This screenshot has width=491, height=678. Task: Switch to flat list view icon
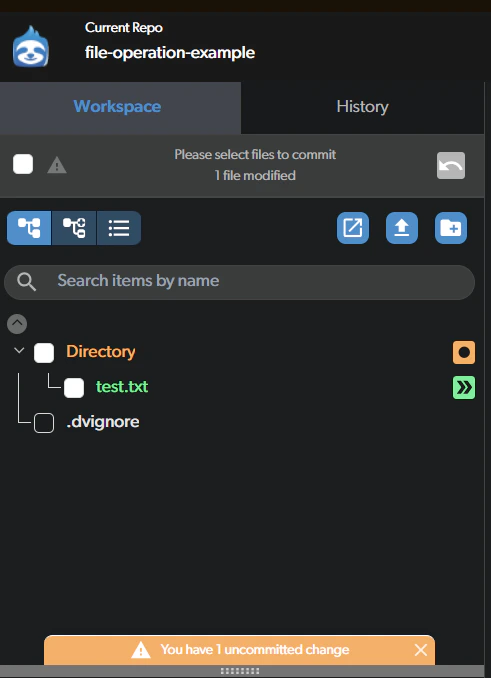coord(119,228)
